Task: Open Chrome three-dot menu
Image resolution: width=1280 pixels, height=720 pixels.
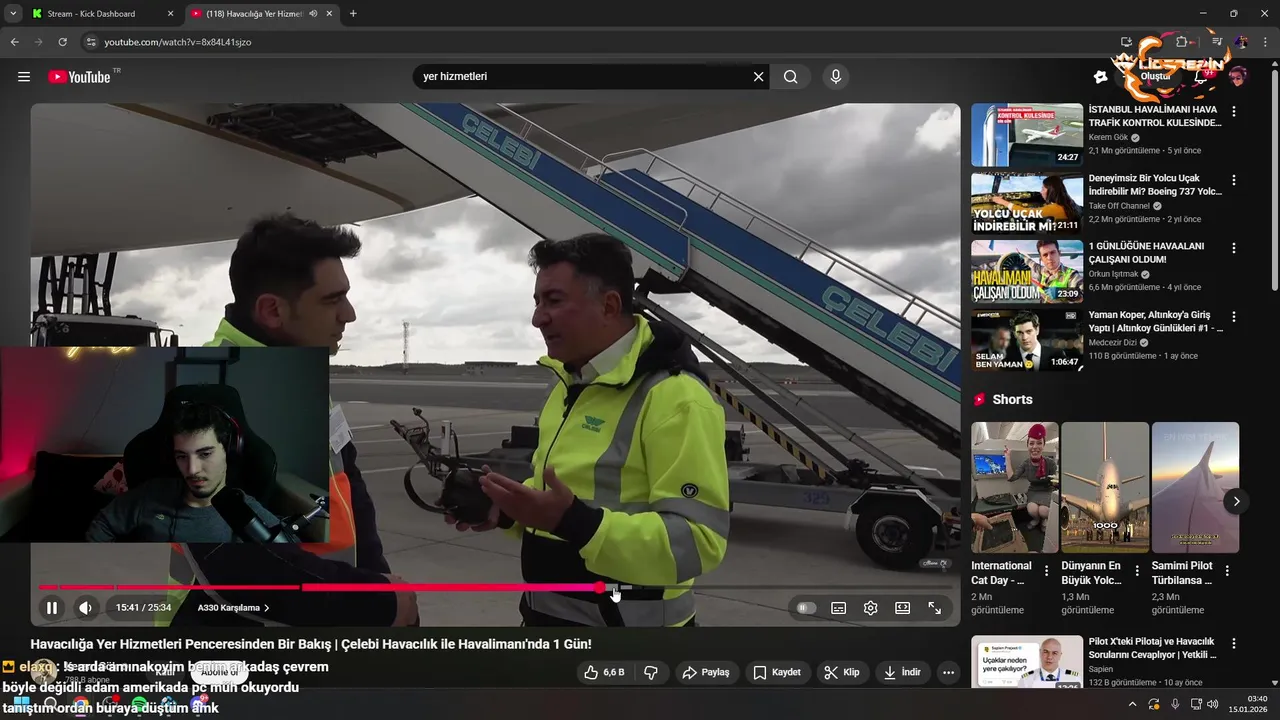Action: 1265,42
